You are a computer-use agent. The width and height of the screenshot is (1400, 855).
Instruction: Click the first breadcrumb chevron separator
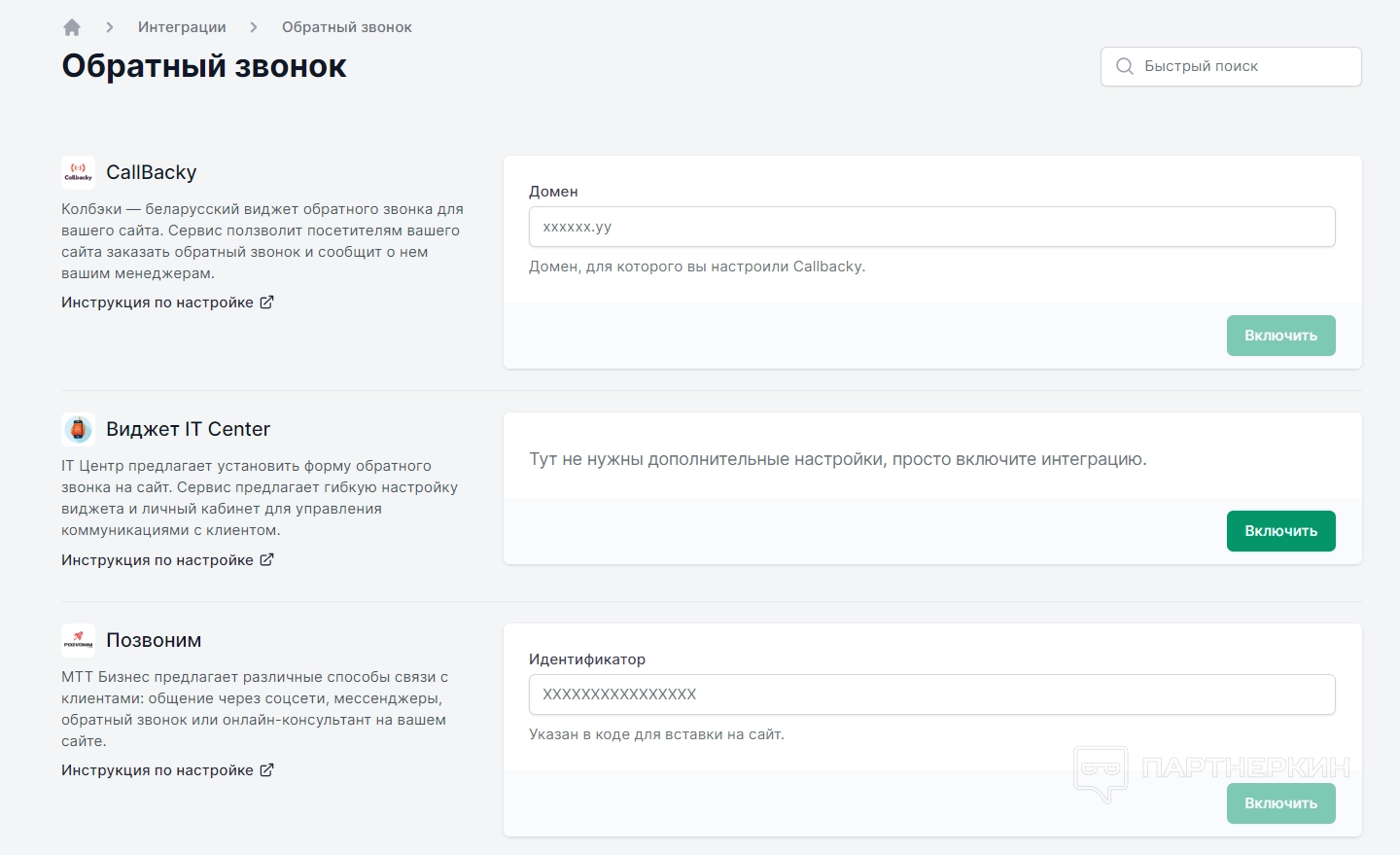pos(110,27)
